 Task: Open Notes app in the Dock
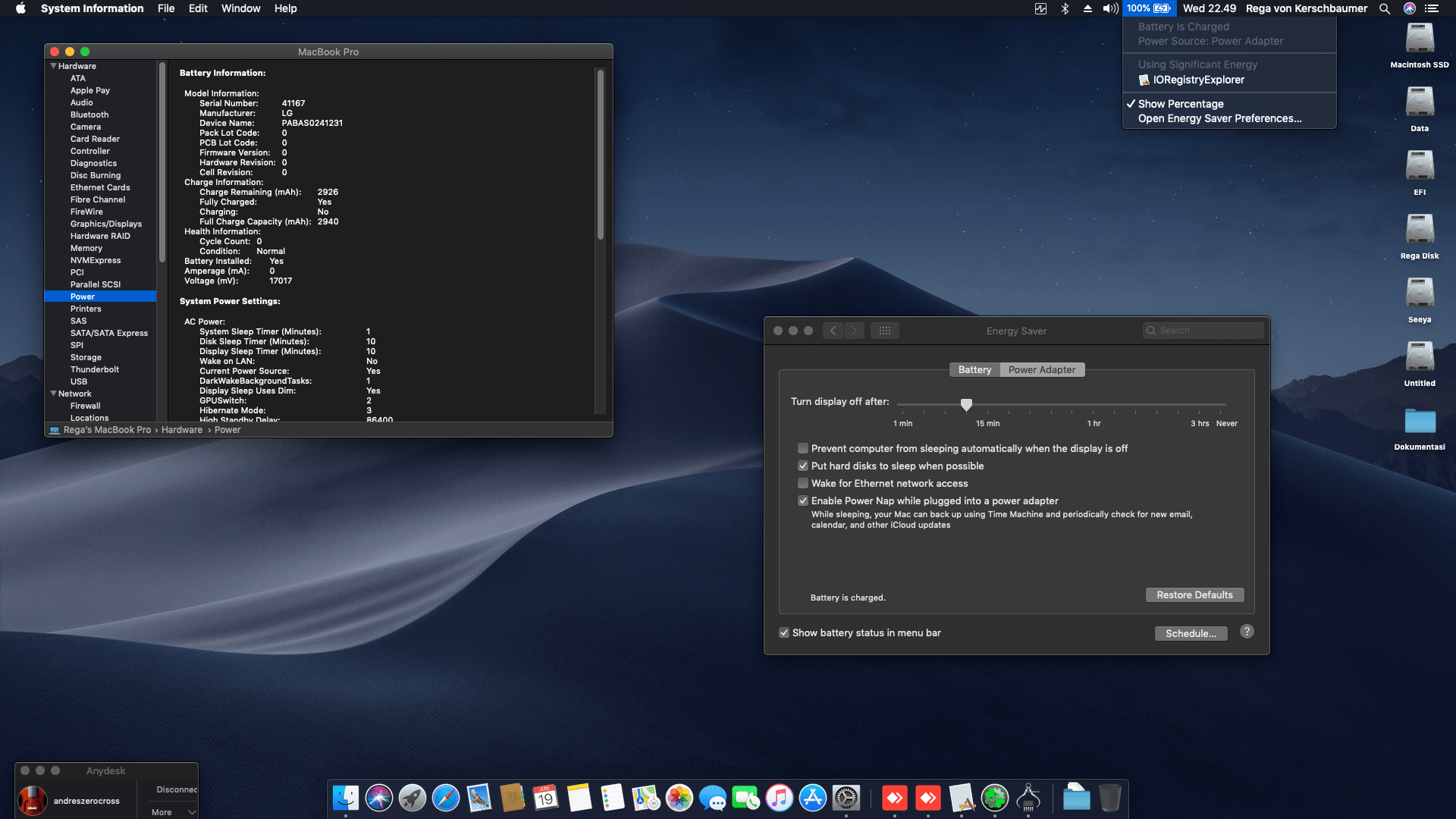tap(579, 798)
